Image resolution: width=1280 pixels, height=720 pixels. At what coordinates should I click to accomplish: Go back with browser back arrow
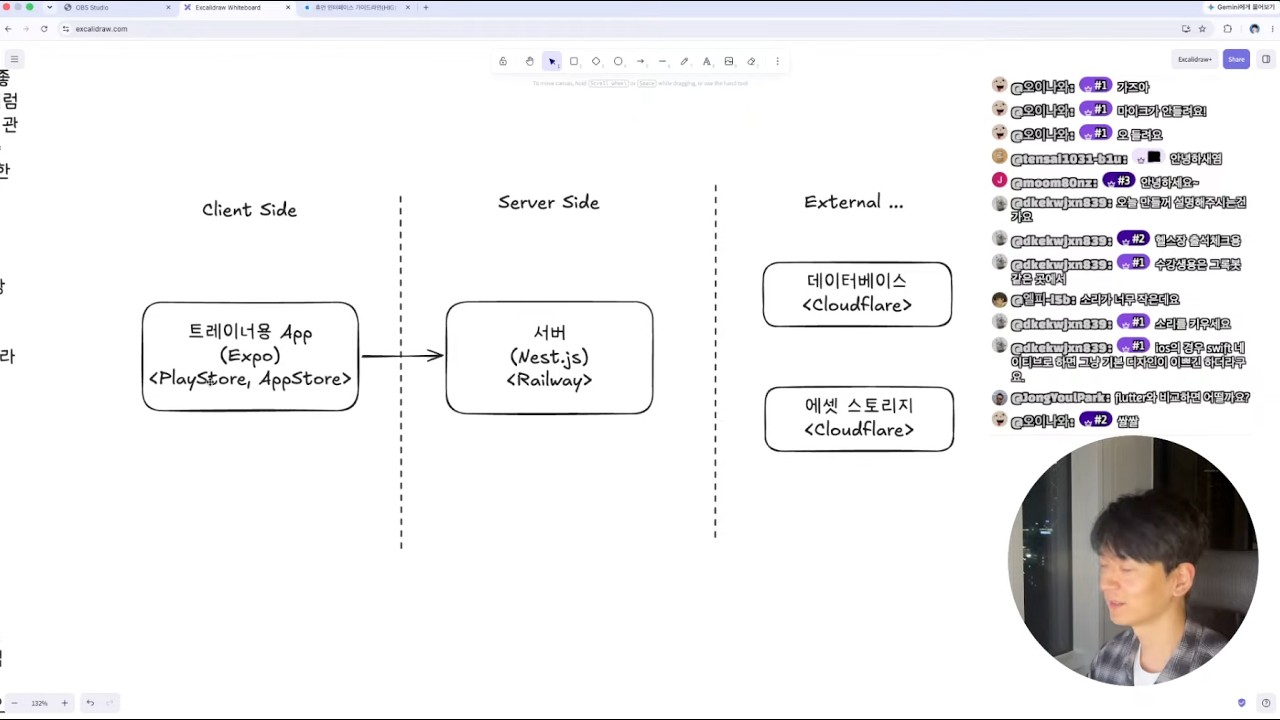(8, 29)
